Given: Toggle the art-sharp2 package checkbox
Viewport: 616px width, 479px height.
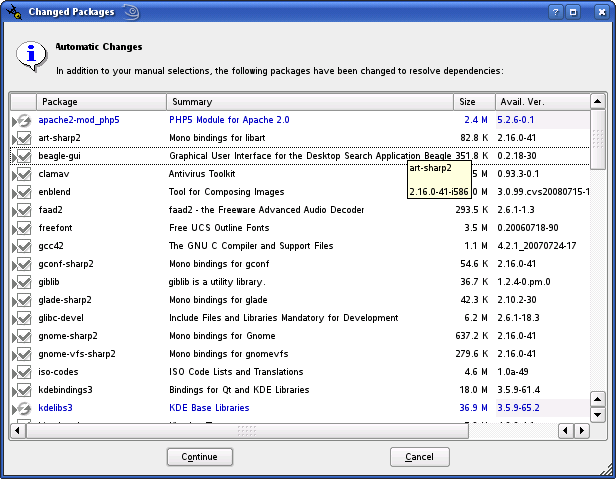Looking at the screenshot, I should point(24,138).
